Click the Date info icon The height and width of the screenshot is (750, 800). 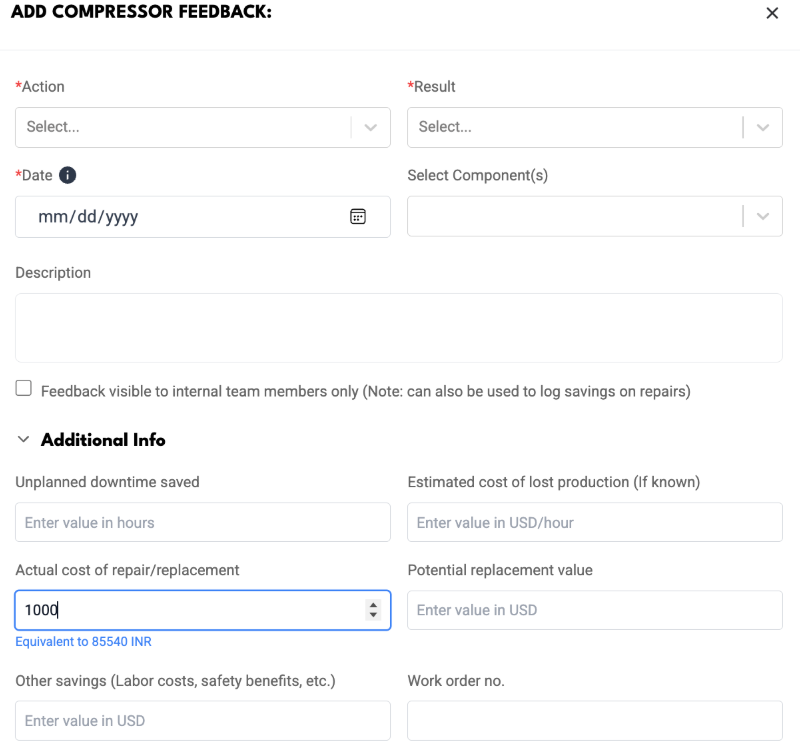tap(67, 175)
